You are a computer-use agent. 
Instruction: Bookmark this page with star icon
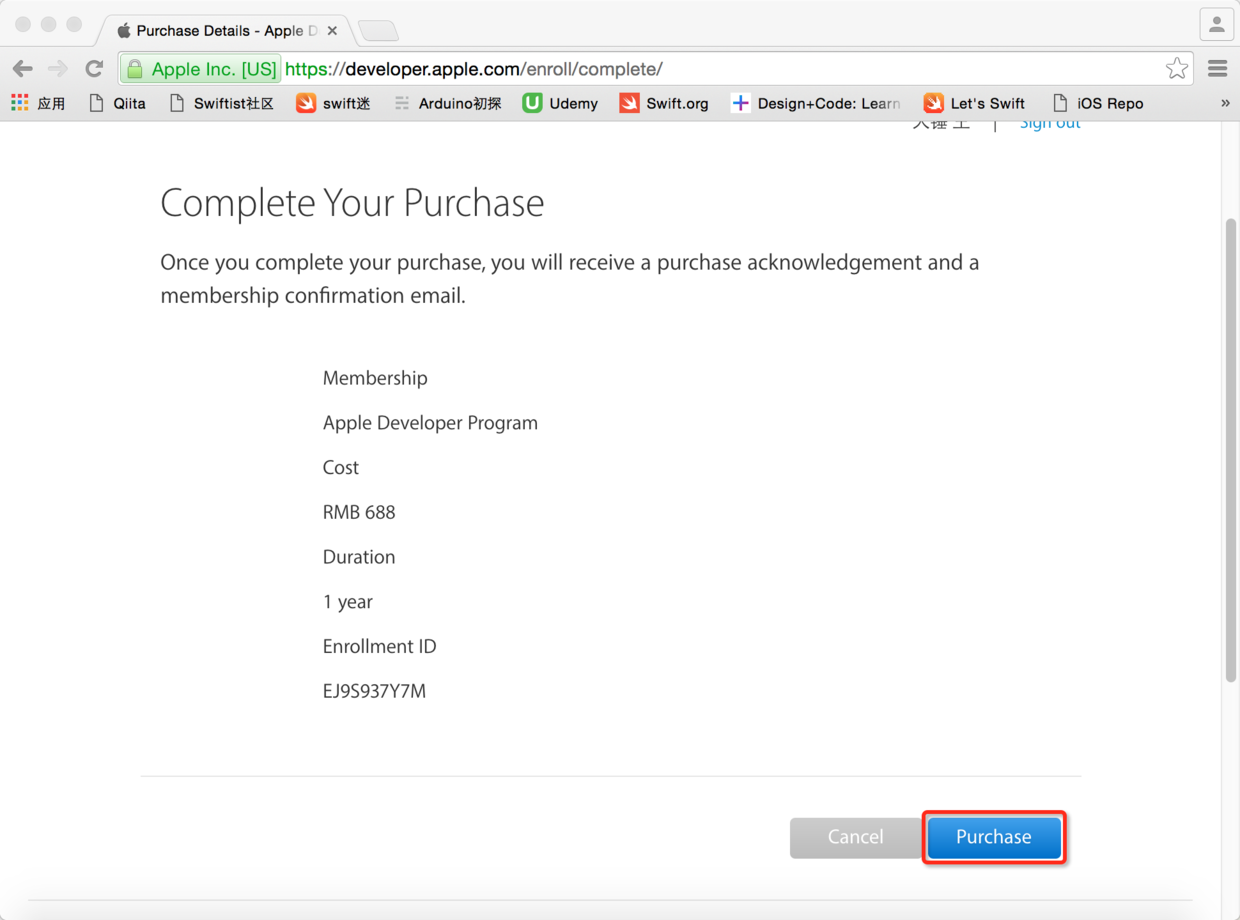(1177, 69)
